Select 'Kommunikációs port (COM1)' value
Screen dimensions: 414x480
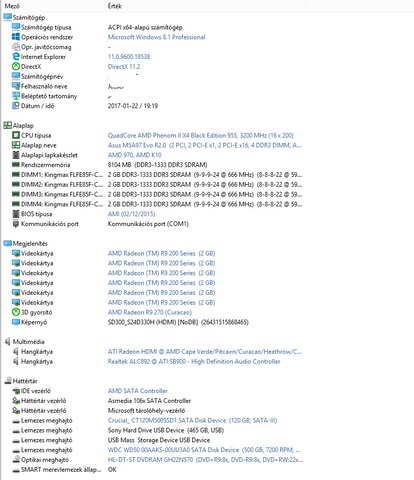click(x=148, y=224)
